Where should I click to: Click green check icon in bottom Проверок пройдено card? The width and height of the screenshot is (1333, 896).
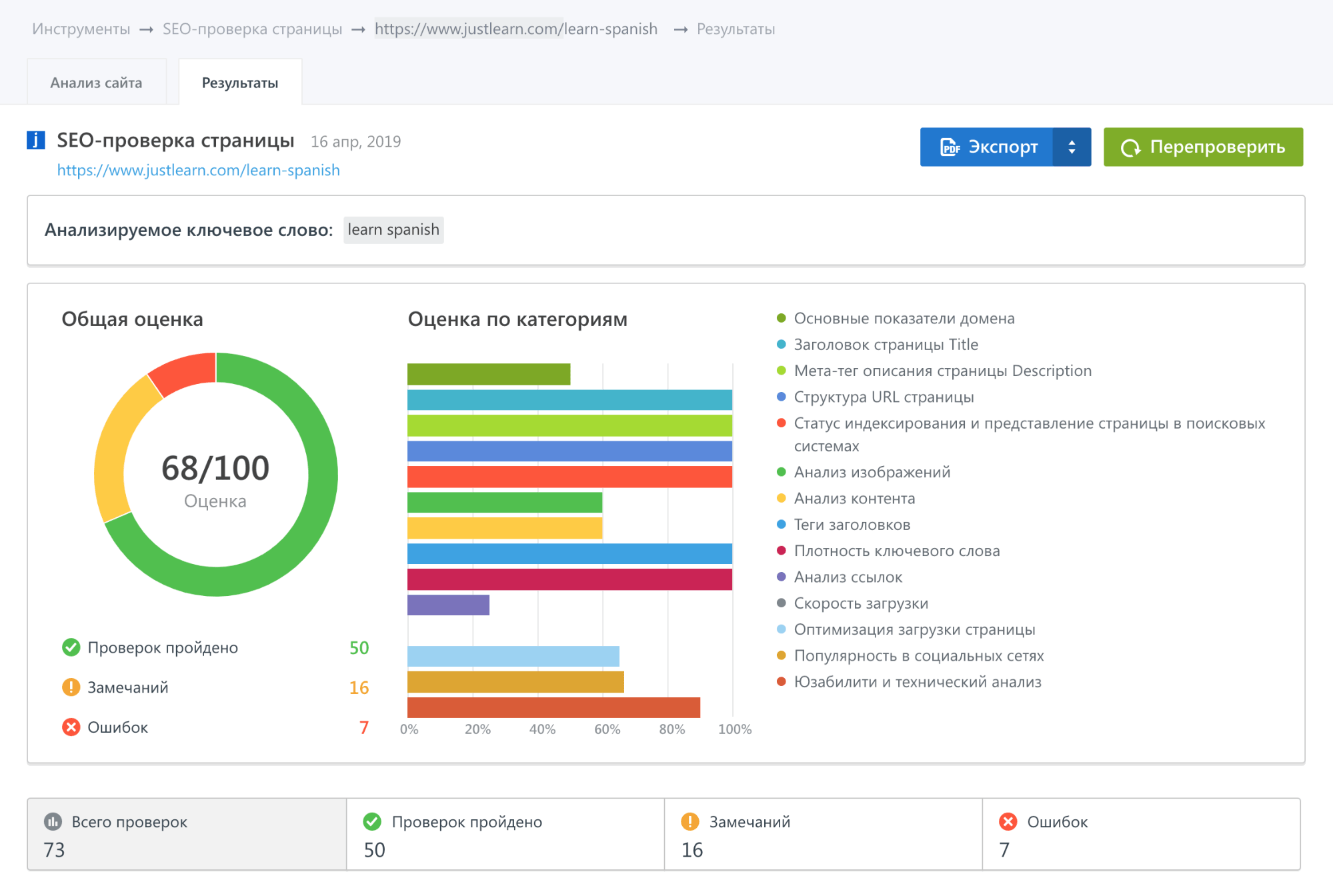click(372, 822)
